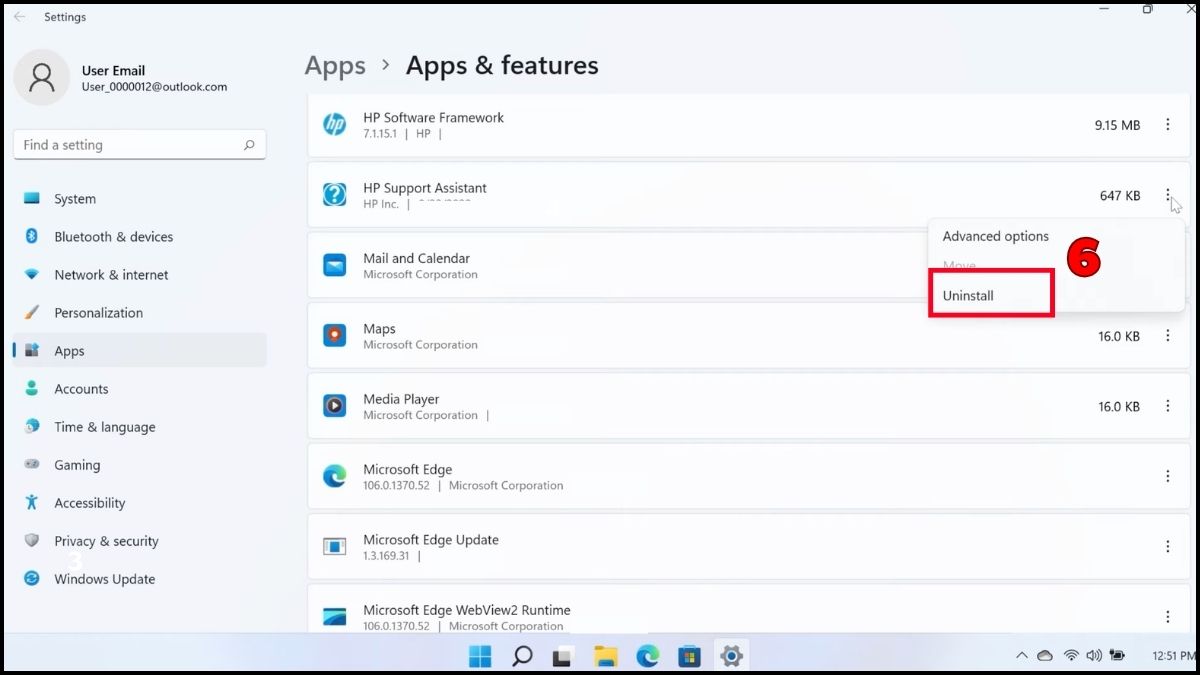The width and height of the screenshot is (1200, 675).
Task: Click the Microsoft Edge app icon in list
Action: 334,476
